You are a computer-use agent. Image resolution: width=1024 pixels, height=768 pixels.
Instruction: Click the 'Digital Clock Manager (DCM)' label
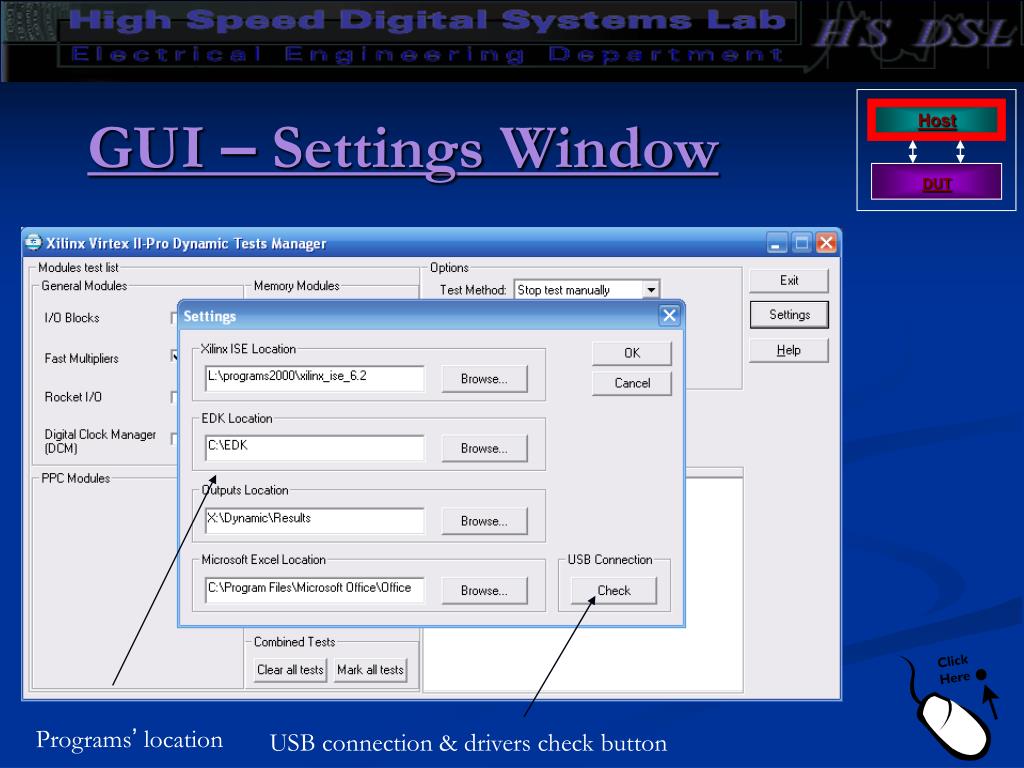click(x=100, y=441)
